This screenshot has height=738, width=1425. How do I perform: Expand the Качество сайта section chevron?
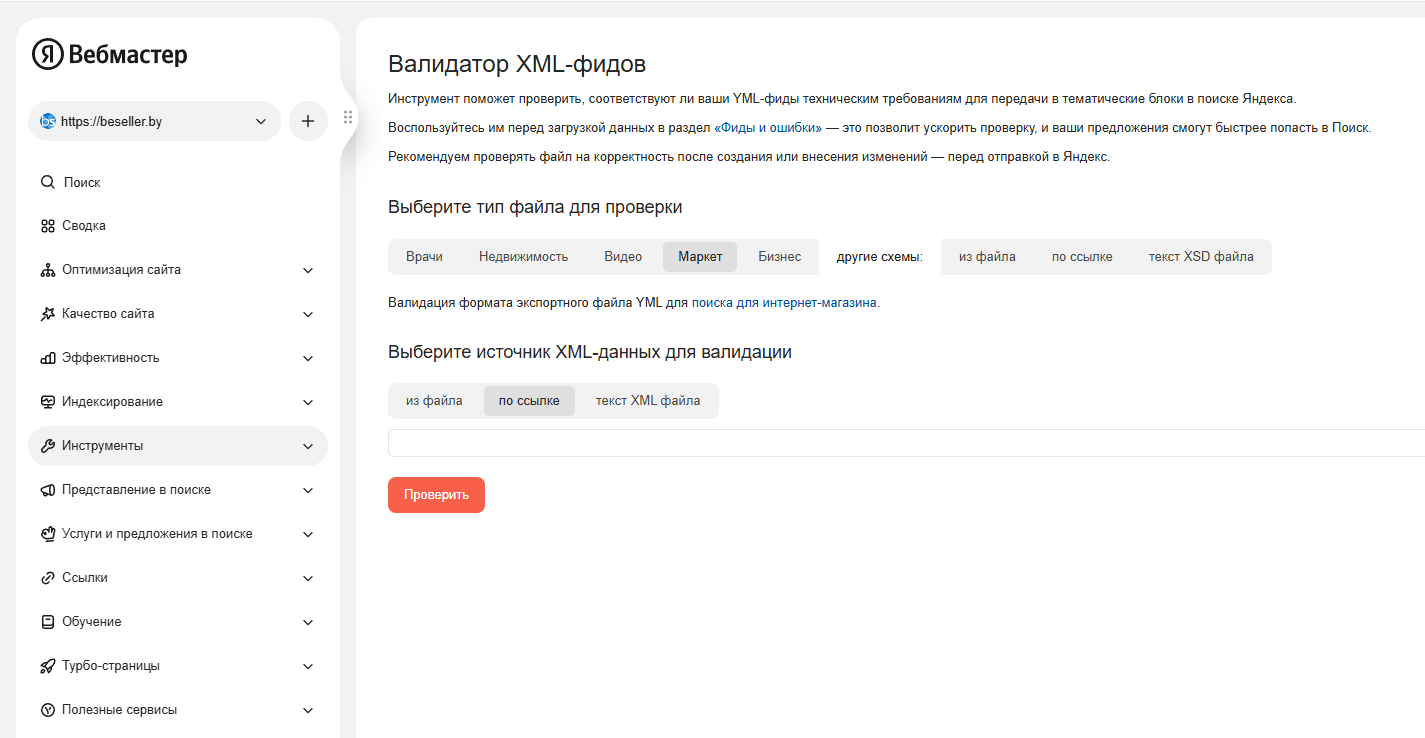(308, 314)
